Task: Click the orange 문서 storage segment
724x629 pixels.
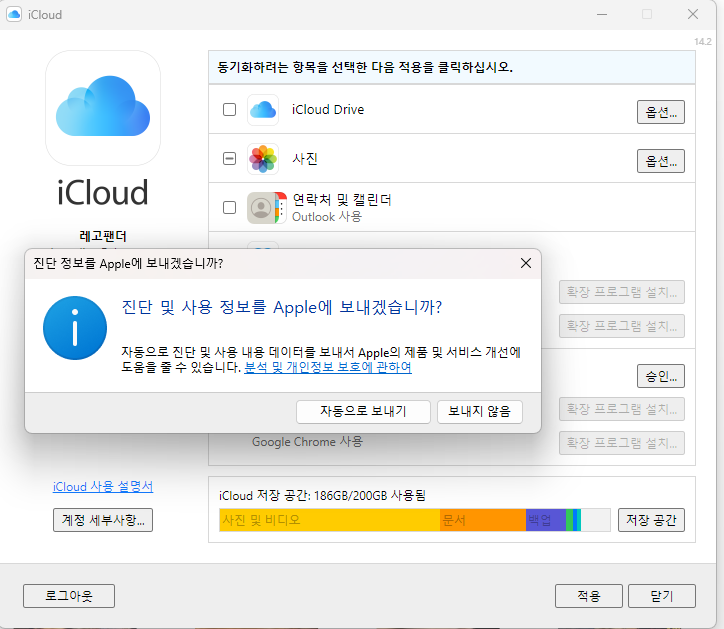Action: [483, 520]
